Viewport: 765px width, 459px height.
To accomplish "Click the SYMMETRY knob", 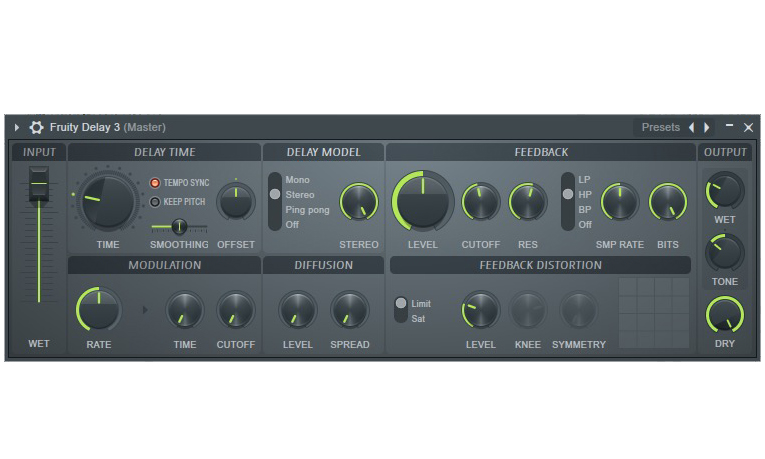I will pyautogui.click(x=579, y=310).
